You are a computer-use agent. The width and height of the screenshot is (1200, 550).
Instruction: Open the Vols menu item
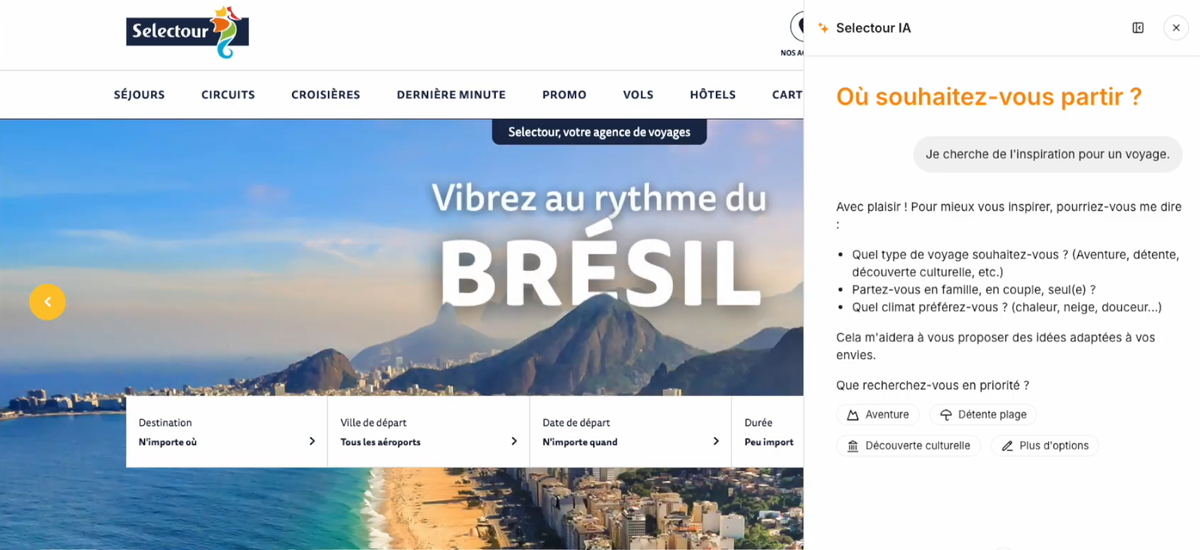pos(638,95)
